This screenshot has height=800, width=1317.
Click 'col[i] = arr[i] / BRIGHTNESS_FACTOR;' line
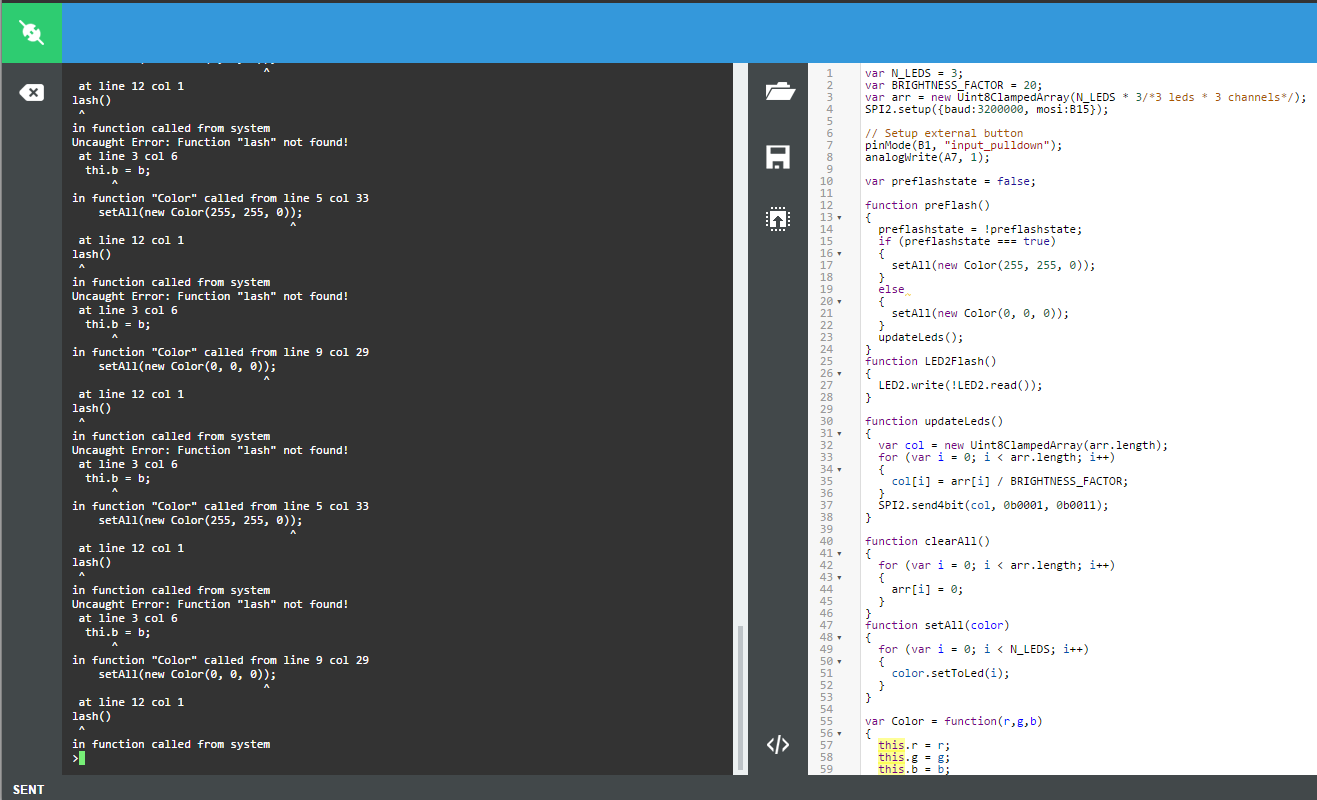click(1010, 481)
